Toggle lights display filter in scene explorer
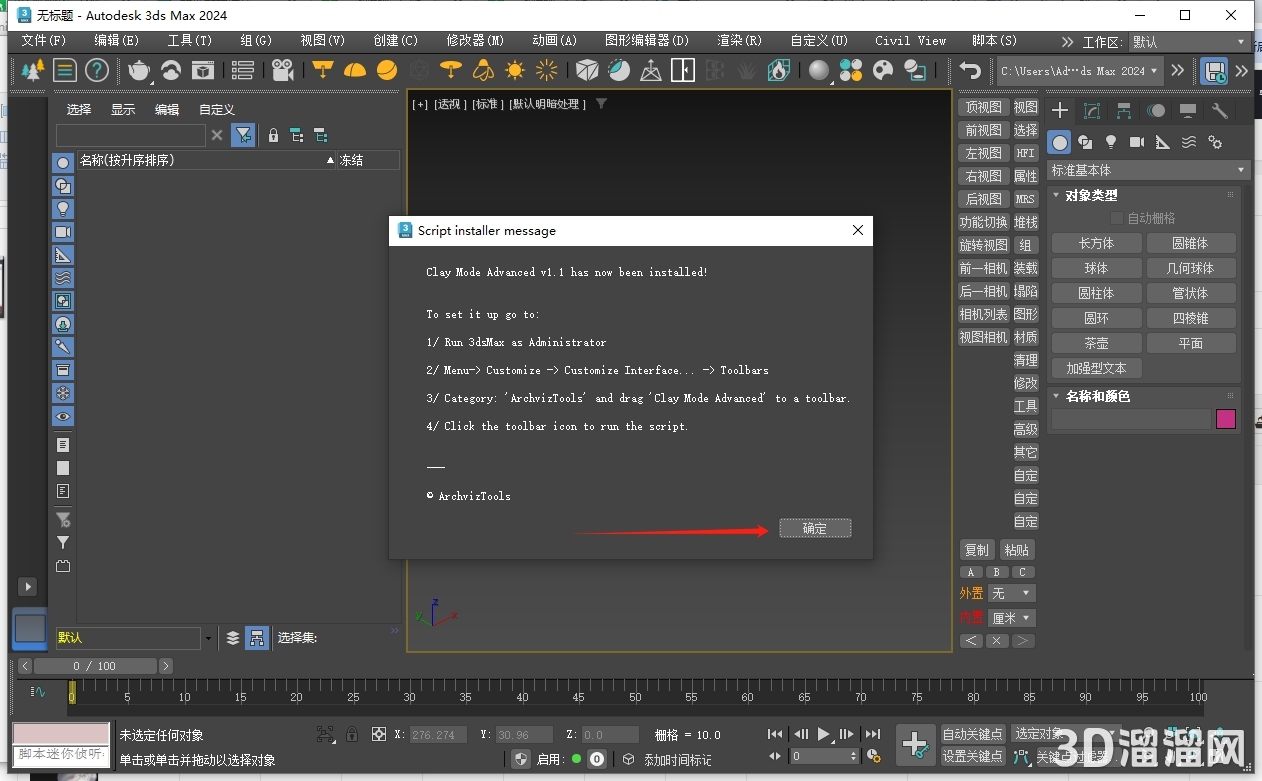The image size is (1262, 781). pos(63,208)
